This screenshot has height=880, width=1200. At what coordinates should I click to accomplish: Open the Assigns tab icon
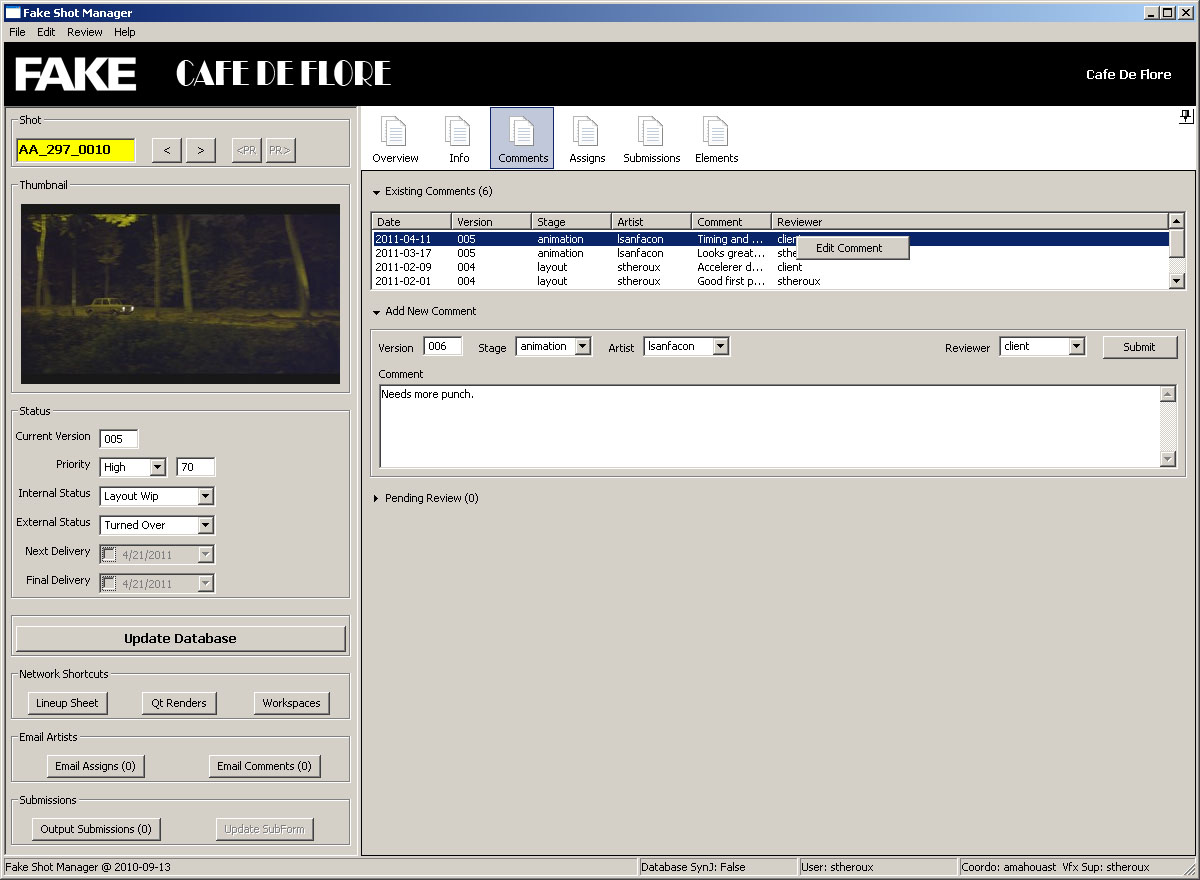pos(587,138)
